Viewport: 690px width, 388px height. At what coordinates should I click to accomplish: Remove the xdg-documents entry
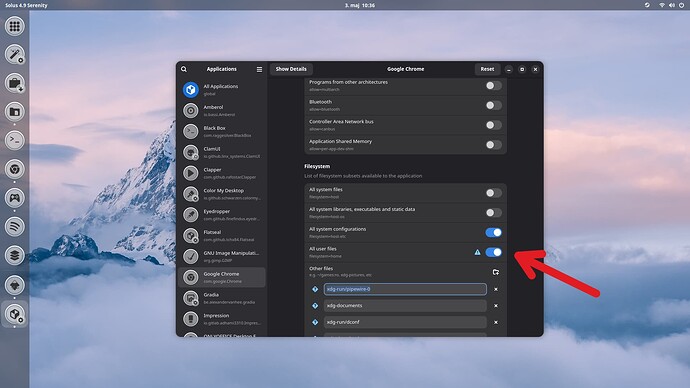tap(496, 306)
